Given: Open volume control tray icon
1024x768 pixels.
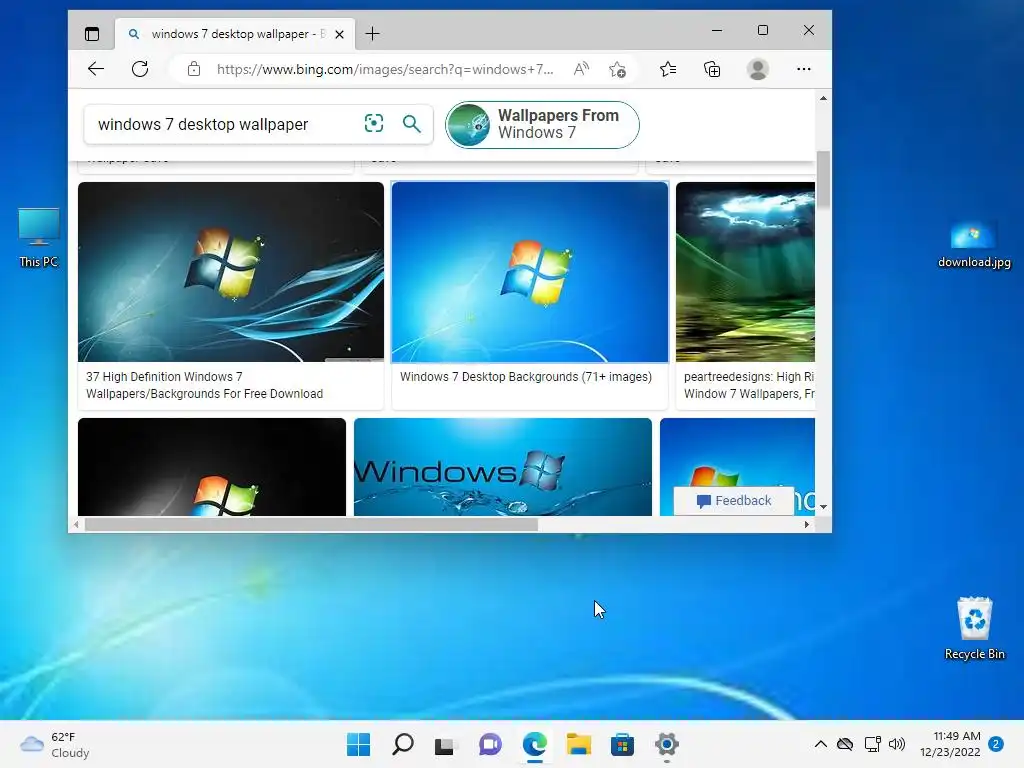Looking at the screenshot, I should click(x=897, y=744).
